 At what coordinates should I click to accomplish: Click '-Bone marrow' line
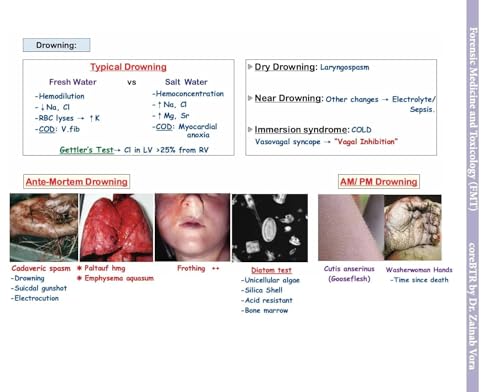pos(264,311)
